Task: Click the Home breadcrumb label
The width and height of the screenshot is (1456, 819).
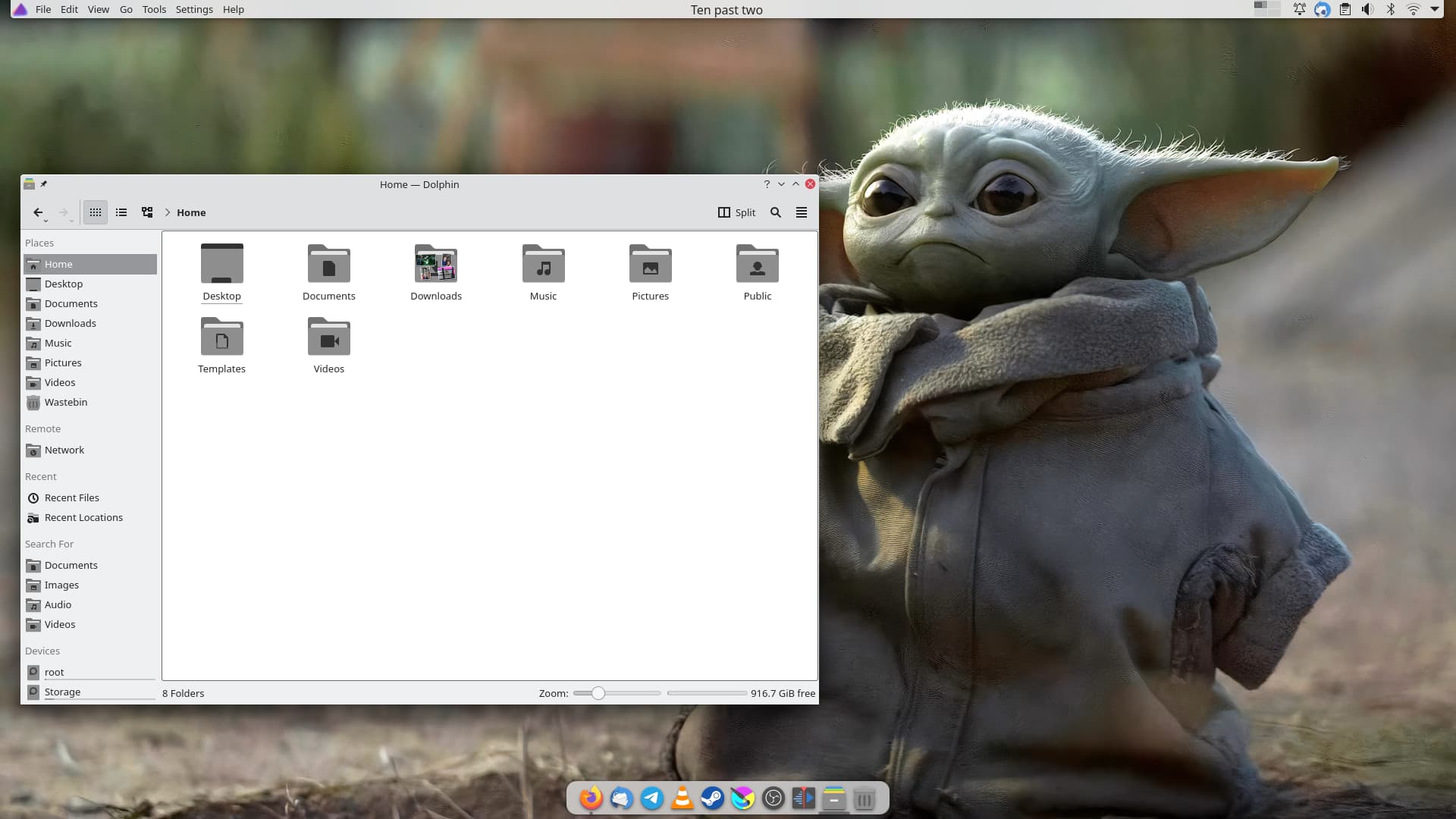Action: point(191,212)
